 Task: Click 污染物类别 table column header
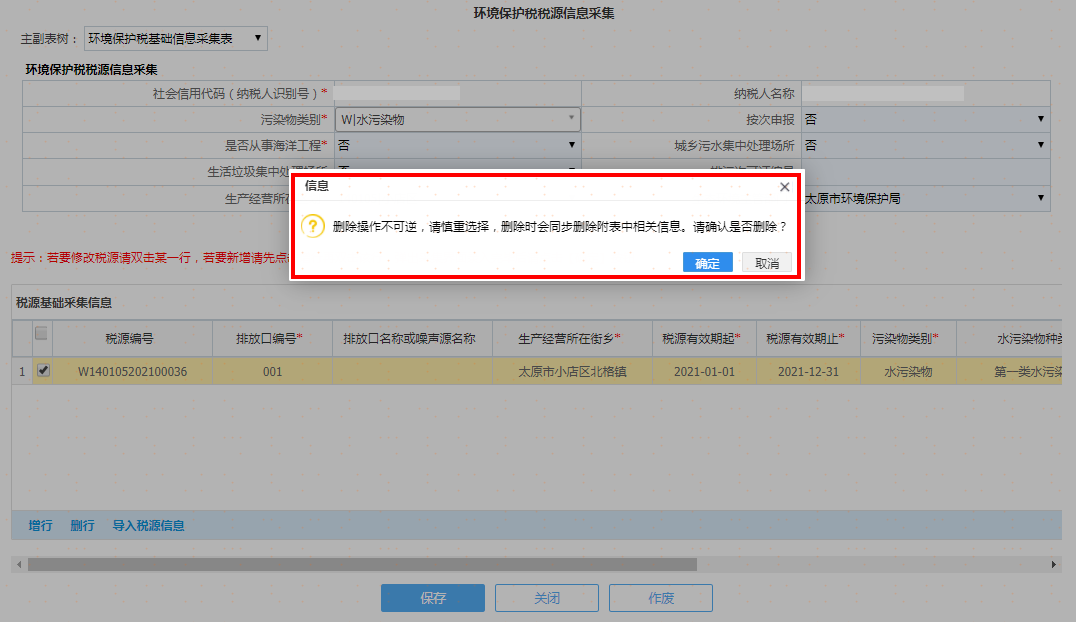(x=908, y=338)
